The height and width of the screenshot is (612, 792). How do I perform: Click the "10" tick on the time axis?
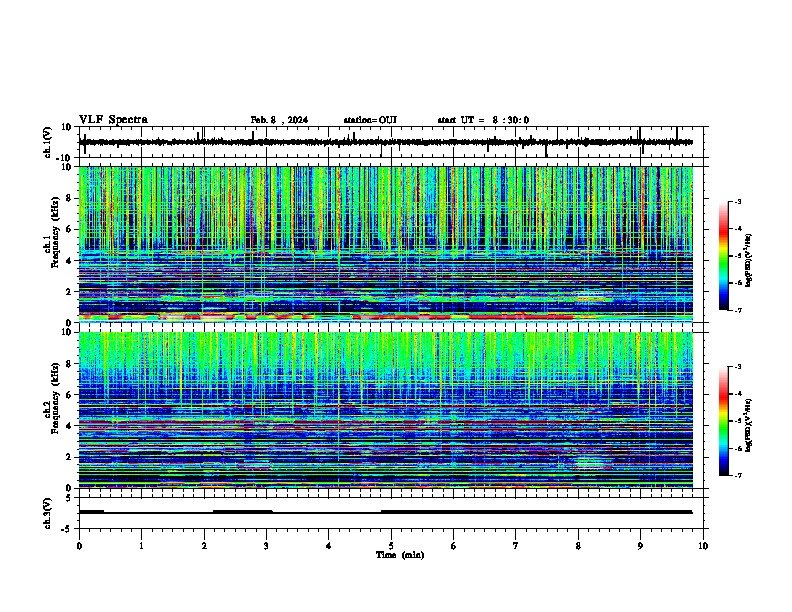(x=703, y=546)
